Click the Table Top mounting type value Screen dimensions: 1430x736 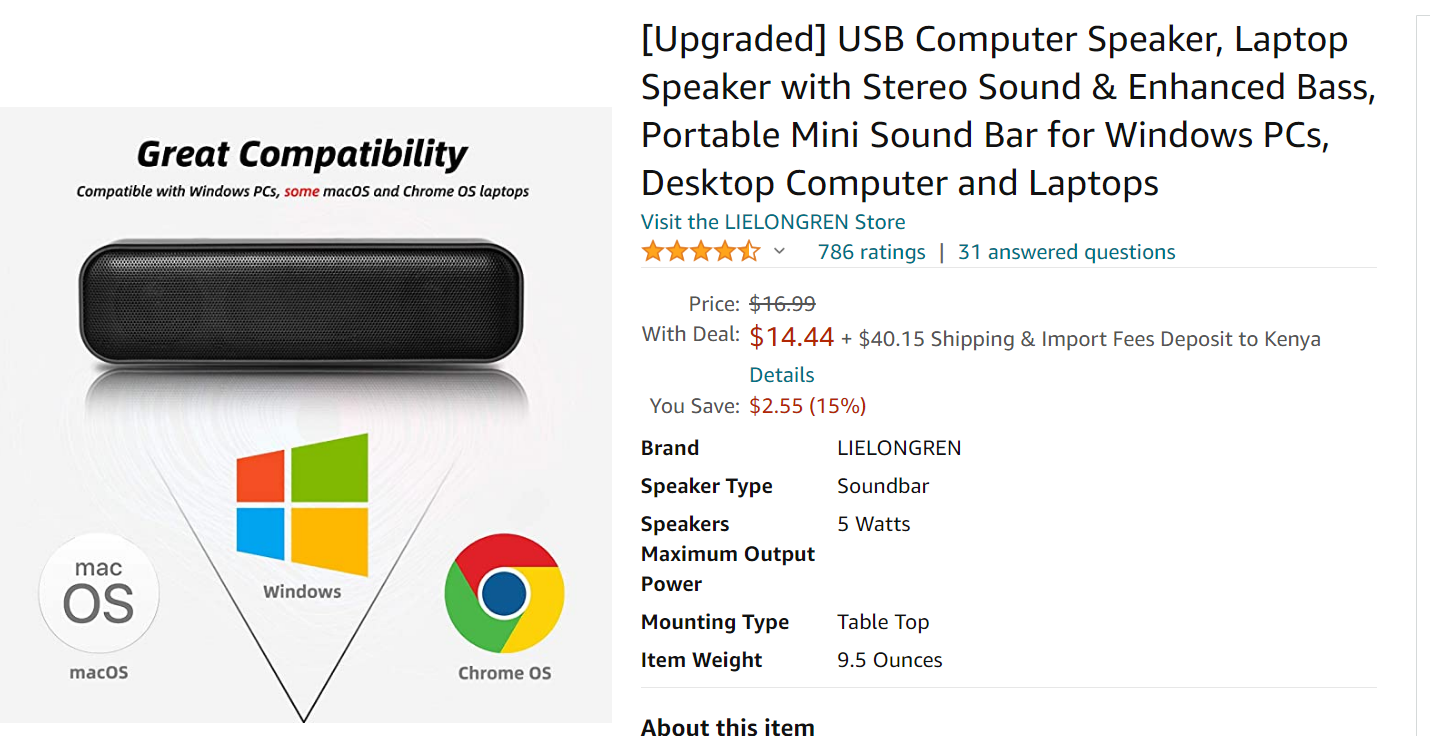[x=883, y=622]
